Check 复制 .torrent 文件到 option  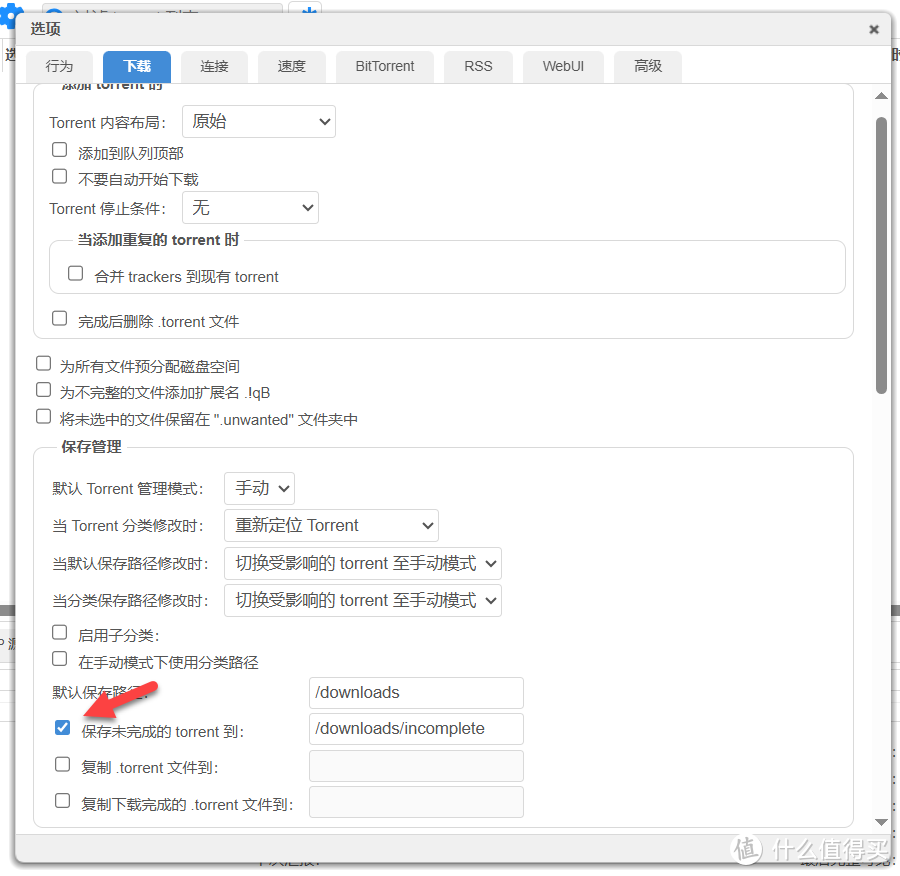tap(63, 765)
